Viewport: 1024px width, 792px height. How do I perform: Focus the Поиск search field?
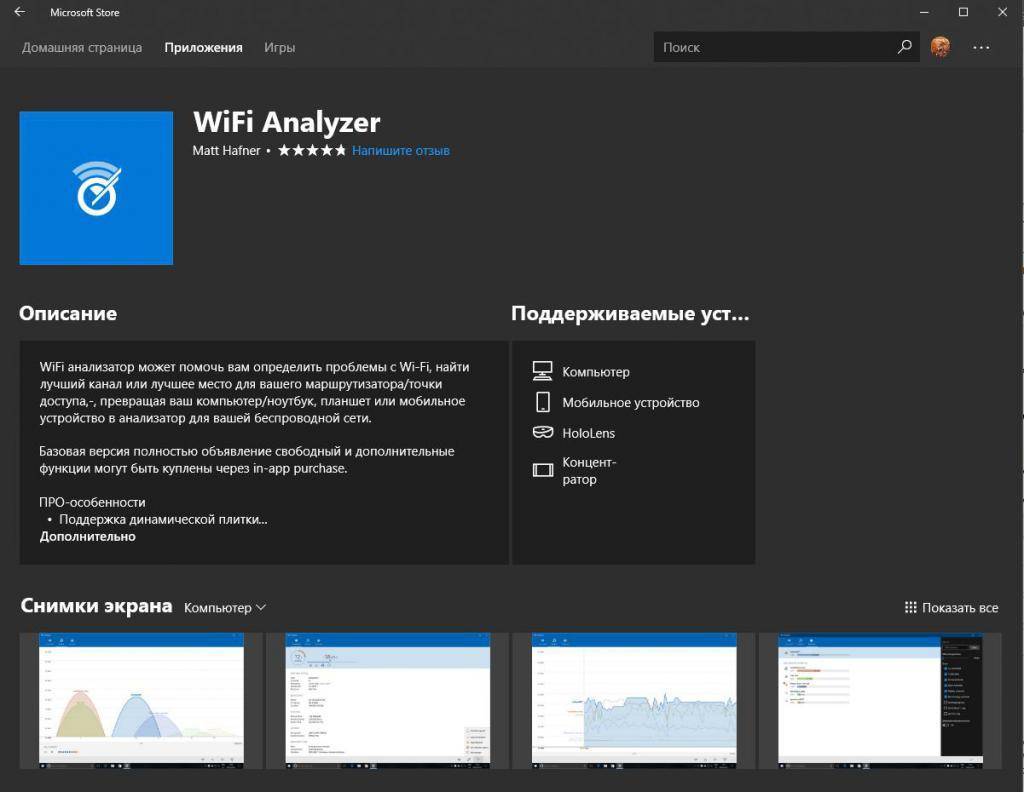(x=786, y=47)
